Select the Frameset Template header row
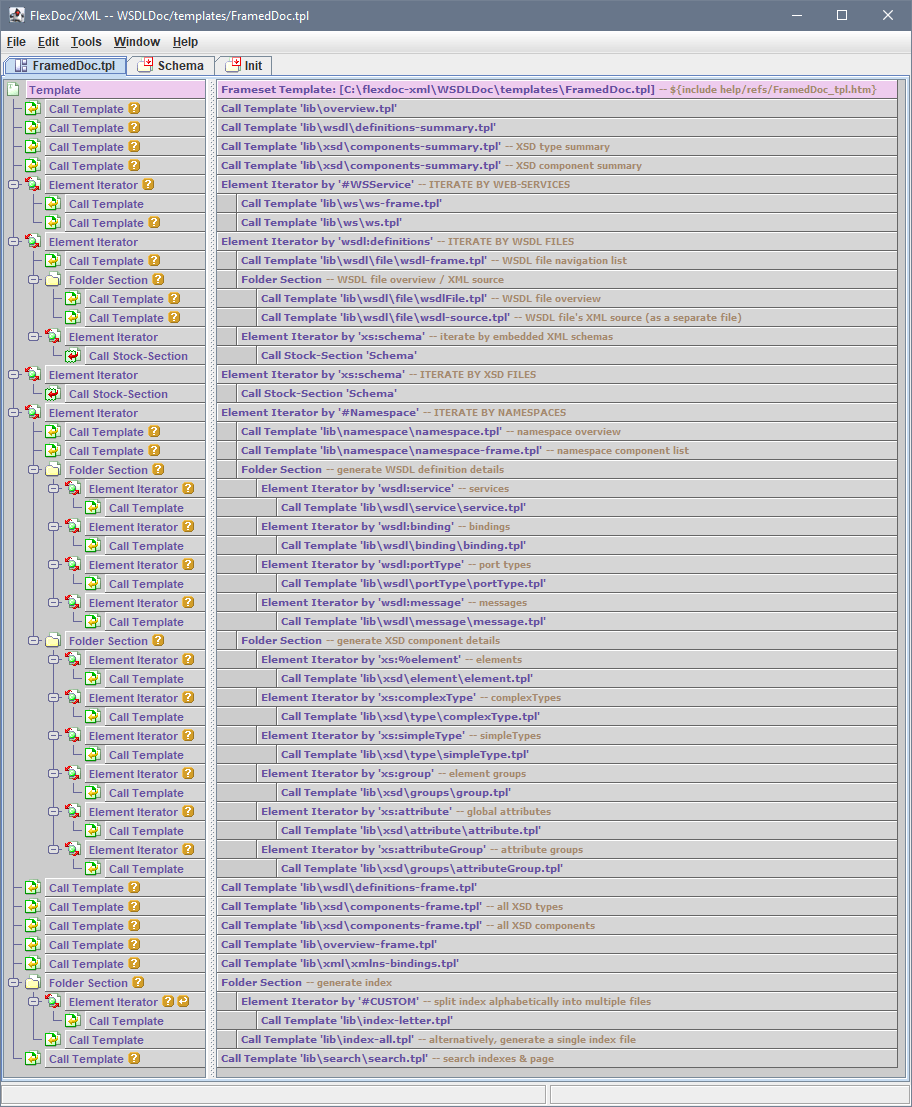This screenshot has height=1107, width=912. (557, 90)
